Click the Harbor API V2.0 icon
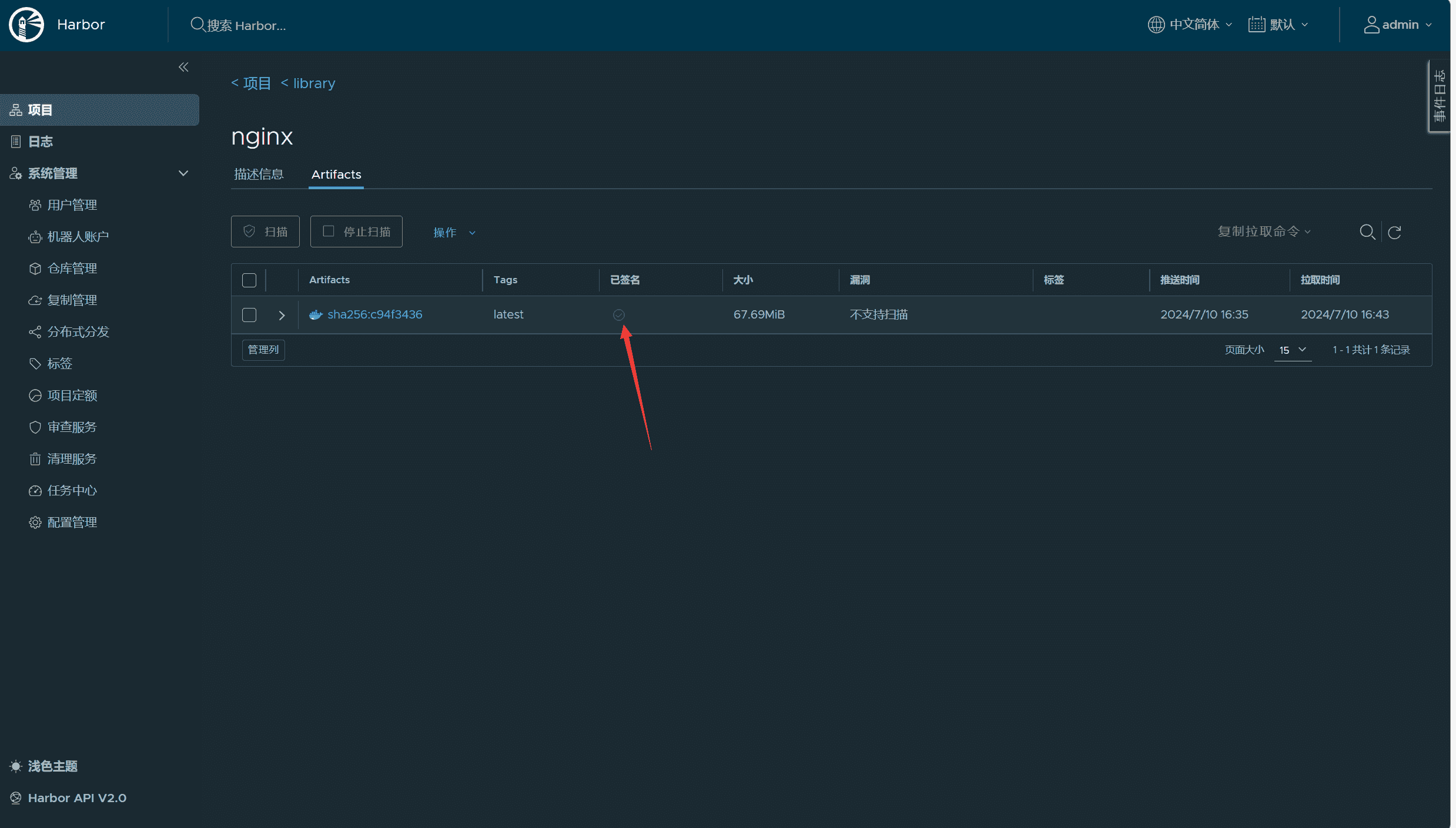Viewport: 1456px width, 828px height. 16,797
